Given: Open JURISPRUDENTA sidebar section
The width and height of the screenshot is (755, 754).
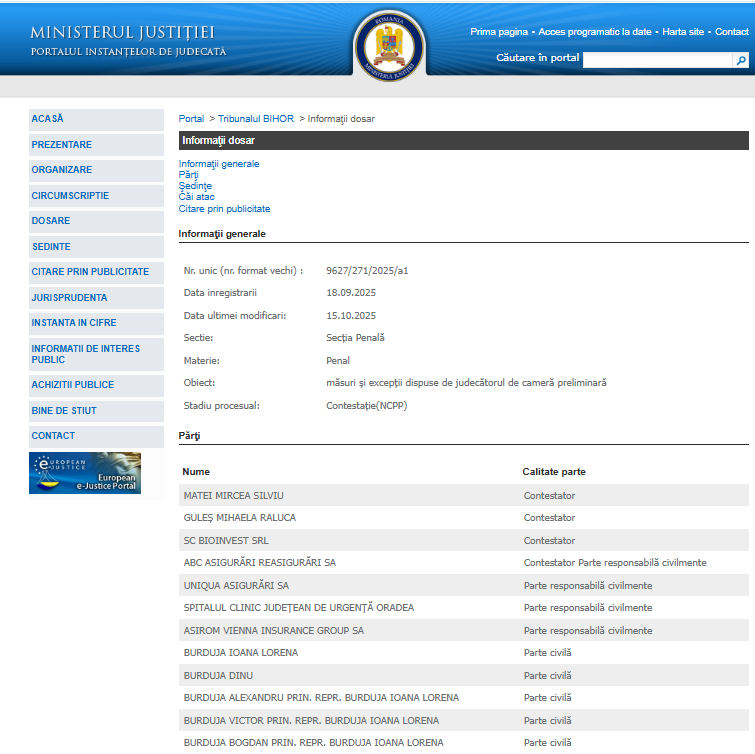Looking at the screenshot, I should coord(69,298).
